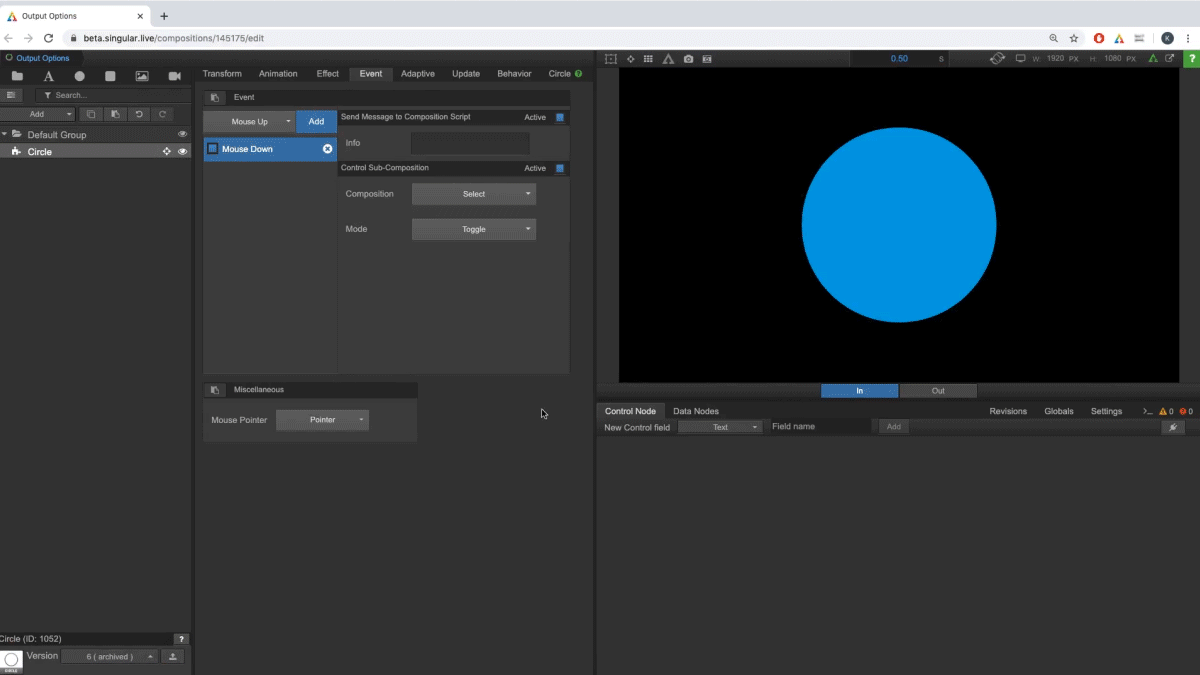
Task: Click the rotate orientation icon above preview
Action: pyautogui.click(x=998, y=59)
